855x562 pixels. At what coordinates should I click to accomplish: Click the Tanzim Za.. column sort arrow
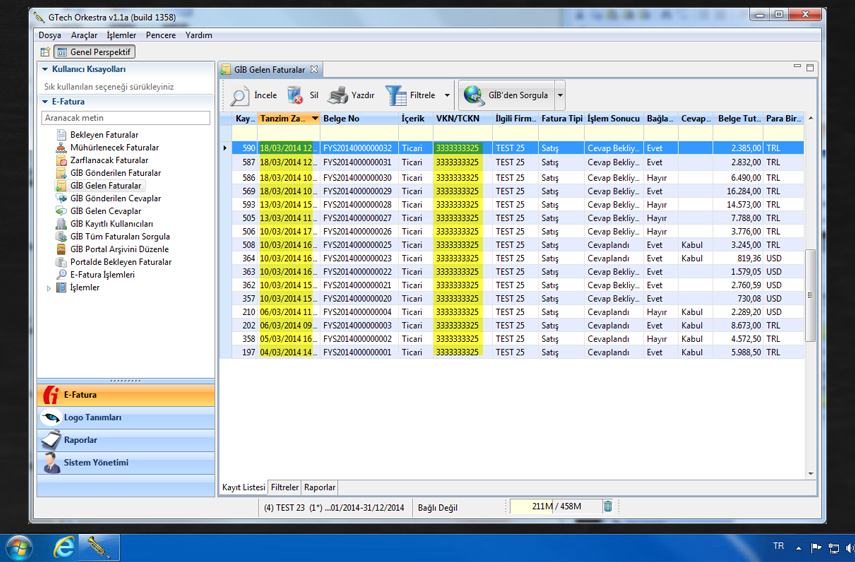315,118
